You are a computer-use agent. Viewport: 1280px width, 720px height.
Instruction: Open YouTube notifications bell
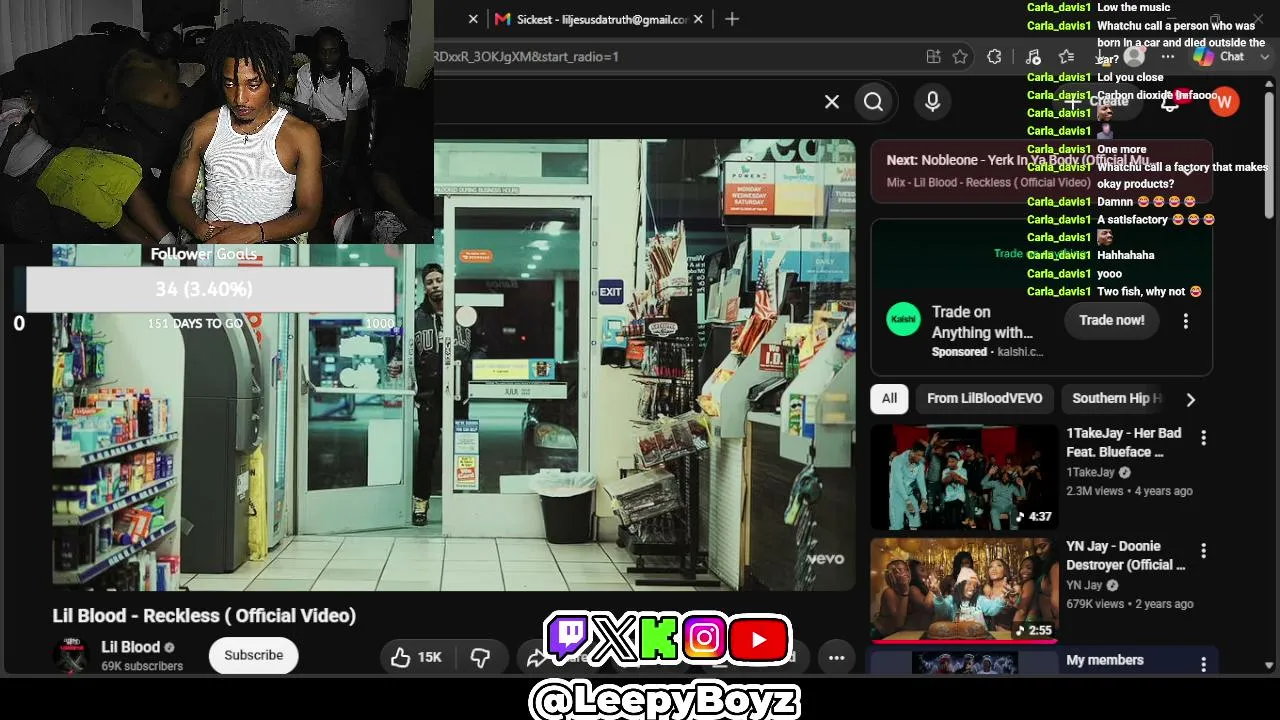1170,102
